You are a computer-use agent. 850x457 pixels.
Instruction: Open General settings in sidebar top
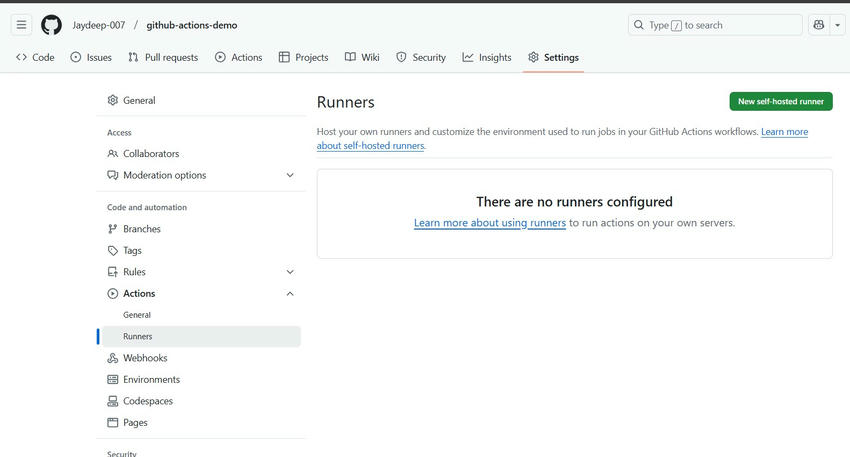[201, 100]
